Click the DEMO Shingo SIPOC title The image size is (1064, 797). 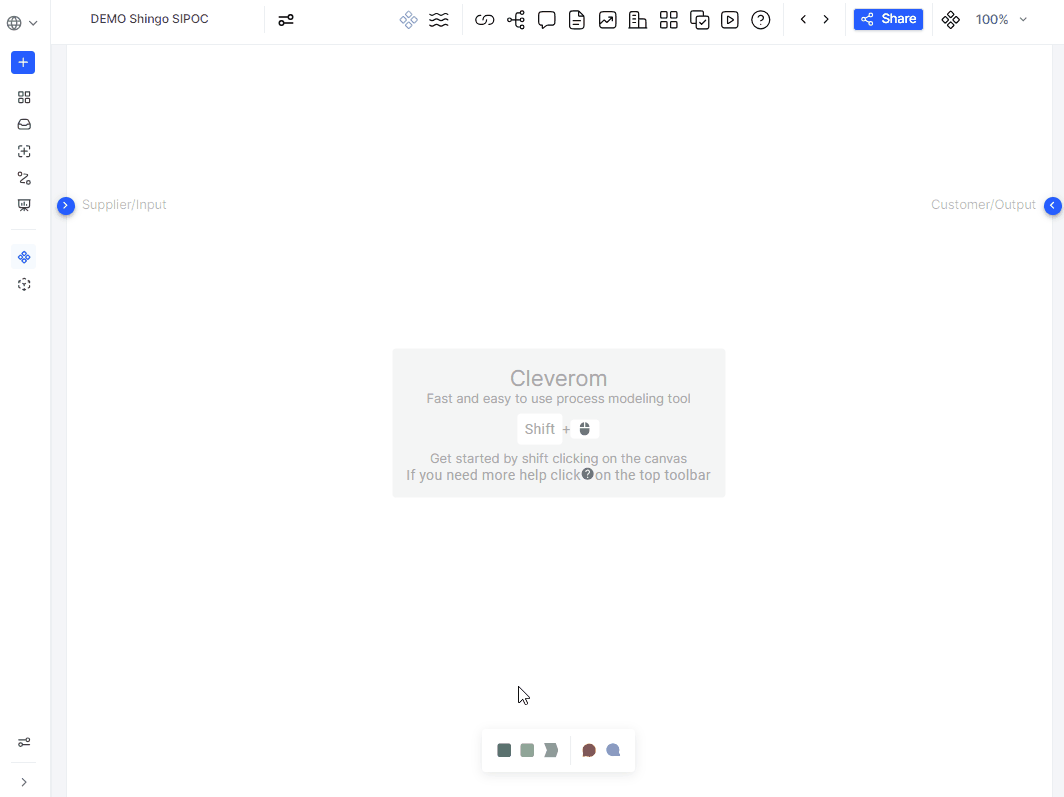pyautogui.click(x=149, y=19)
